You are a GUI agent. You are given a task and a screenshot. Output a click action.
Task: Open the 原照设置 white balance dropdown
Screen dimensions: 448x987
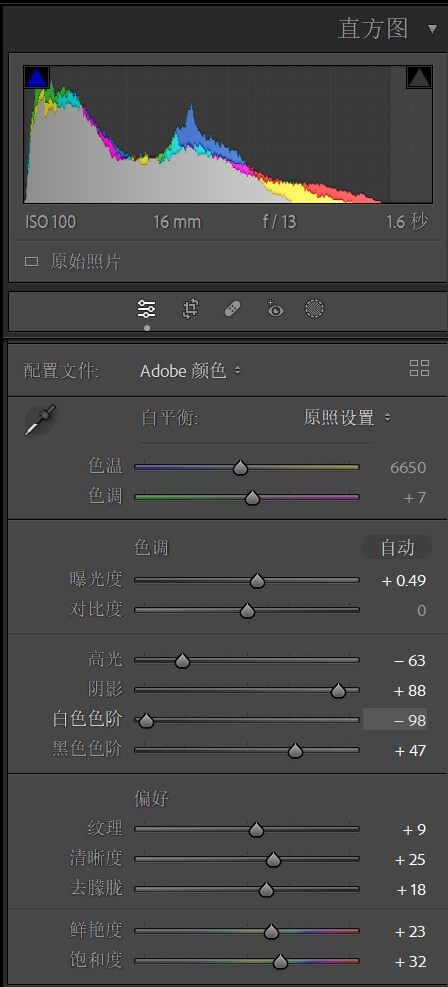tap(347, 417)
